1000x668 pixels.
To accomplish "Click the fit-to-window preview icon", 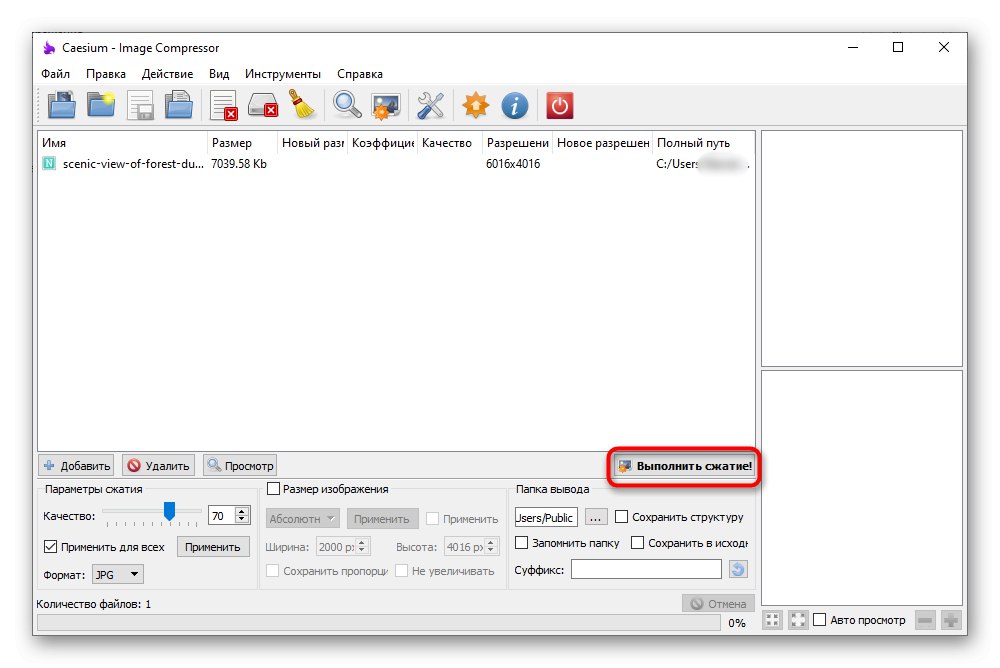I will click(x=772, y=620).
